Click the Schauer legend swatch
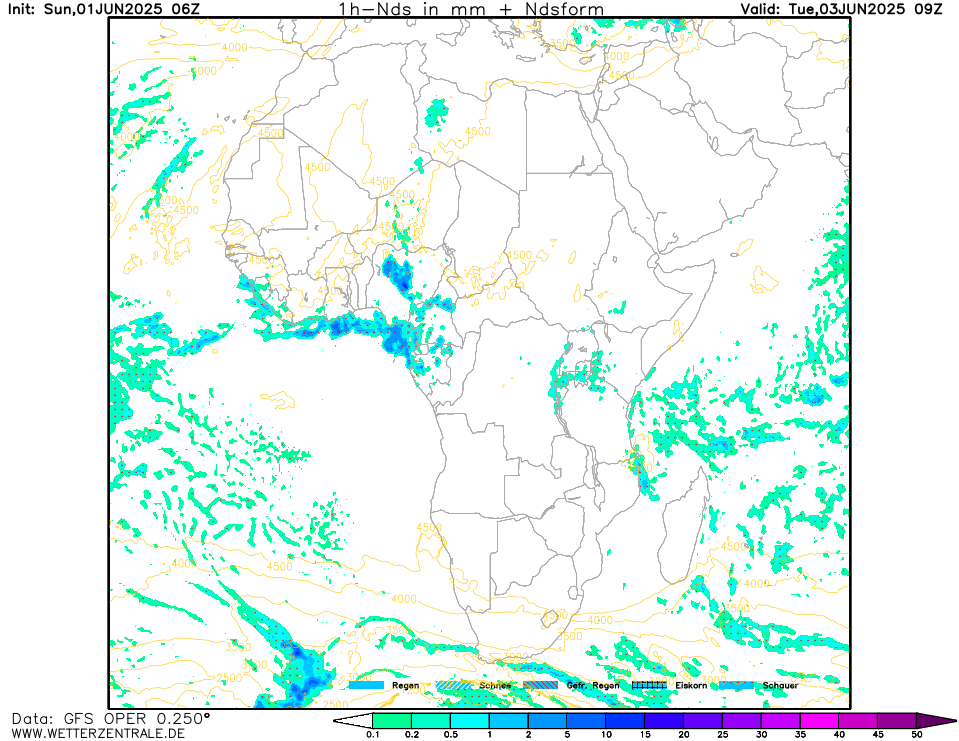Screen dimensions: 959x741 tap(736, 685)
